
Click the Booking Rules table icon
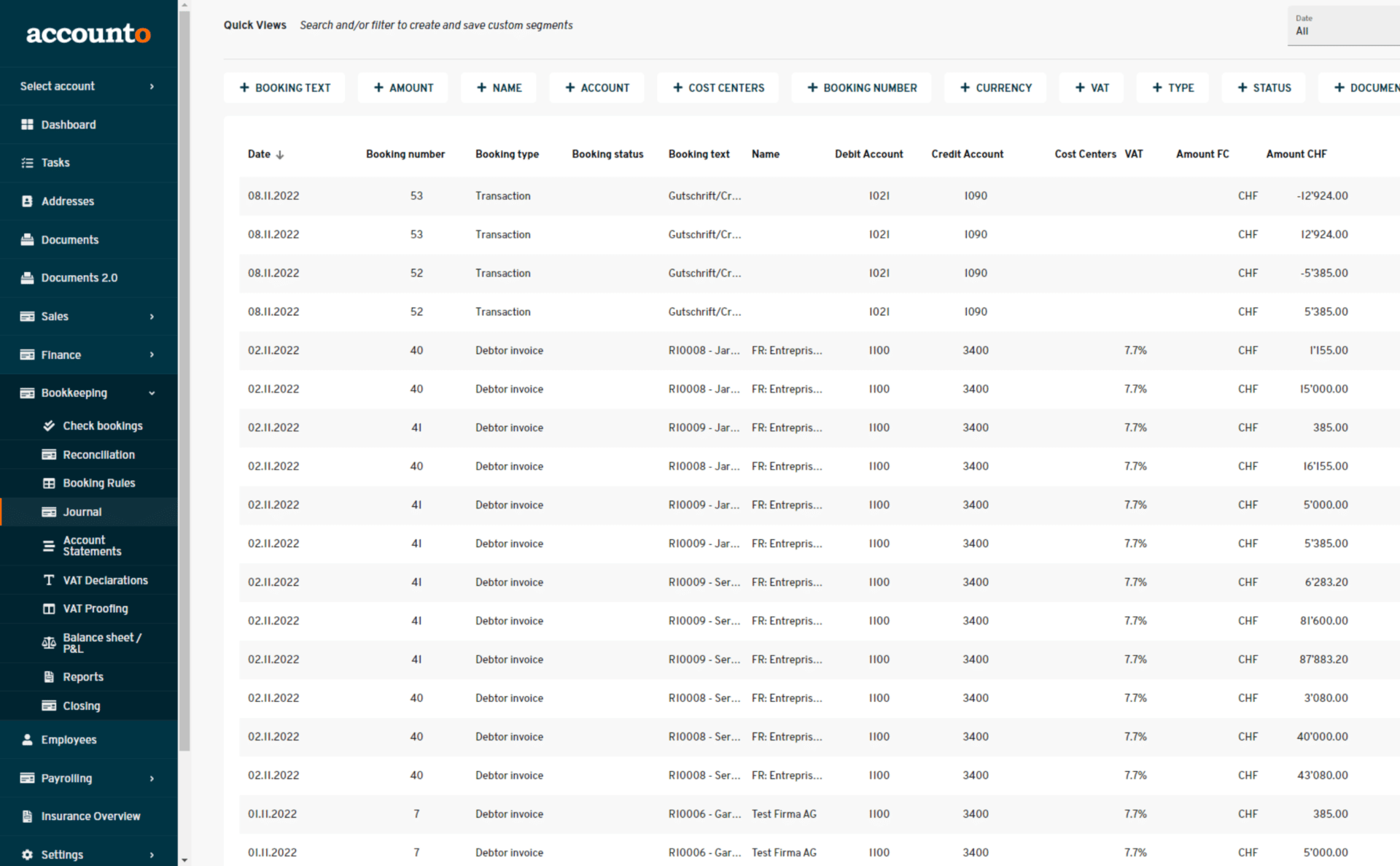tap(49, 483)
